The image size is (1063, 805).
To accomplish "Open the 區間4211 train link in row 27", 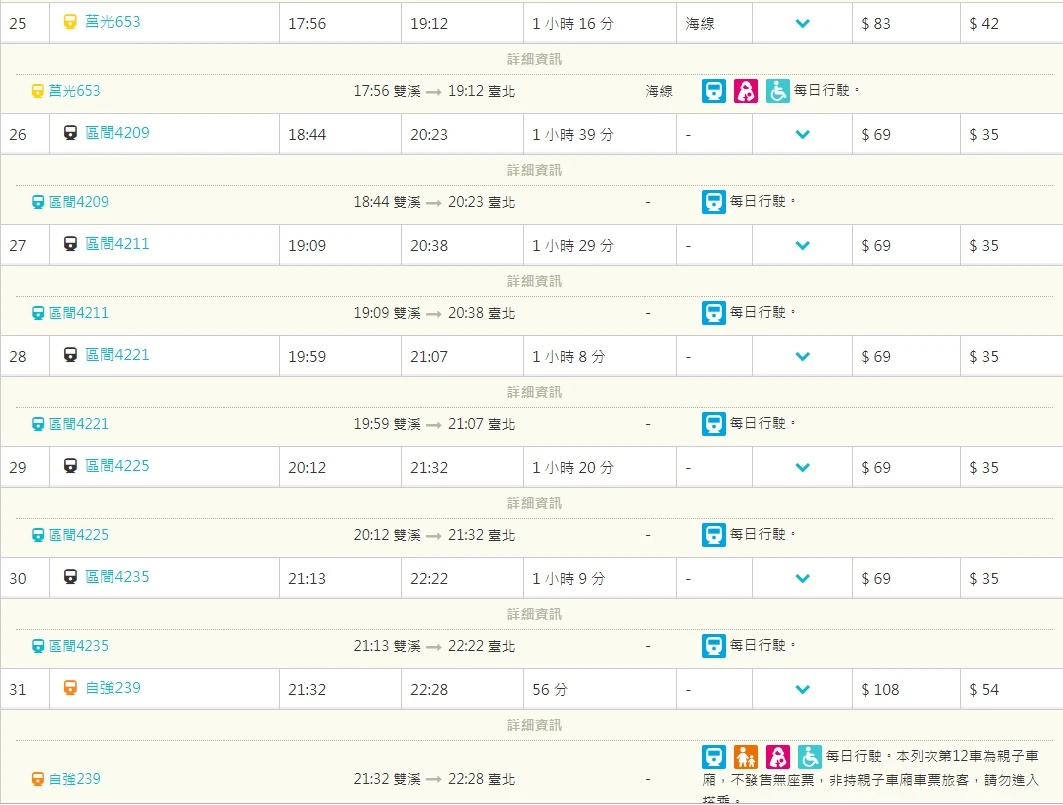I will coord(117,244).
